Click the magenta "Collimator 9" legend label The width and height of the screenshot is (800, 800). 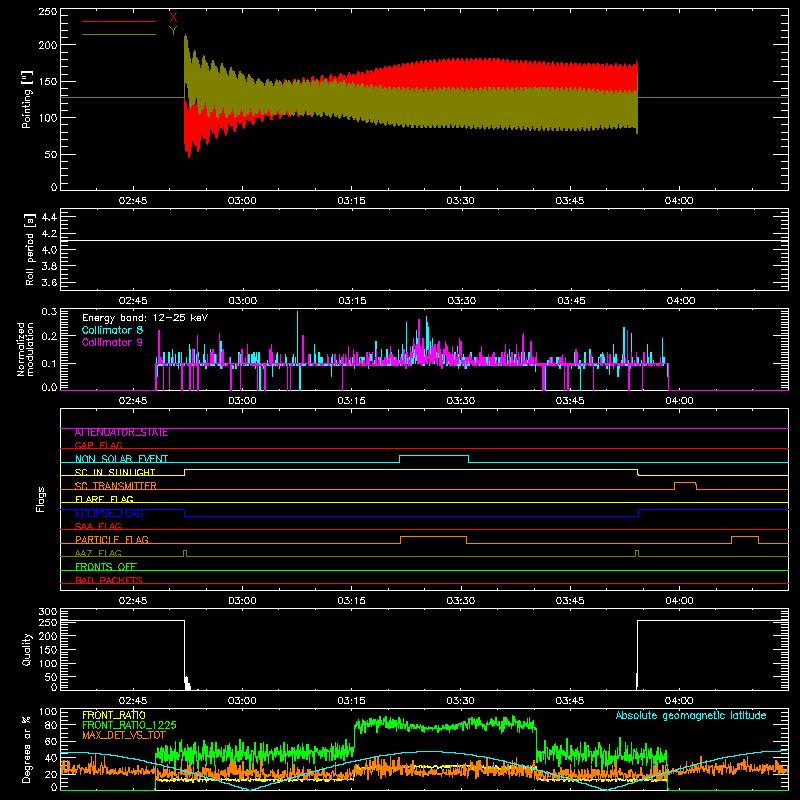tap(112, 342)
